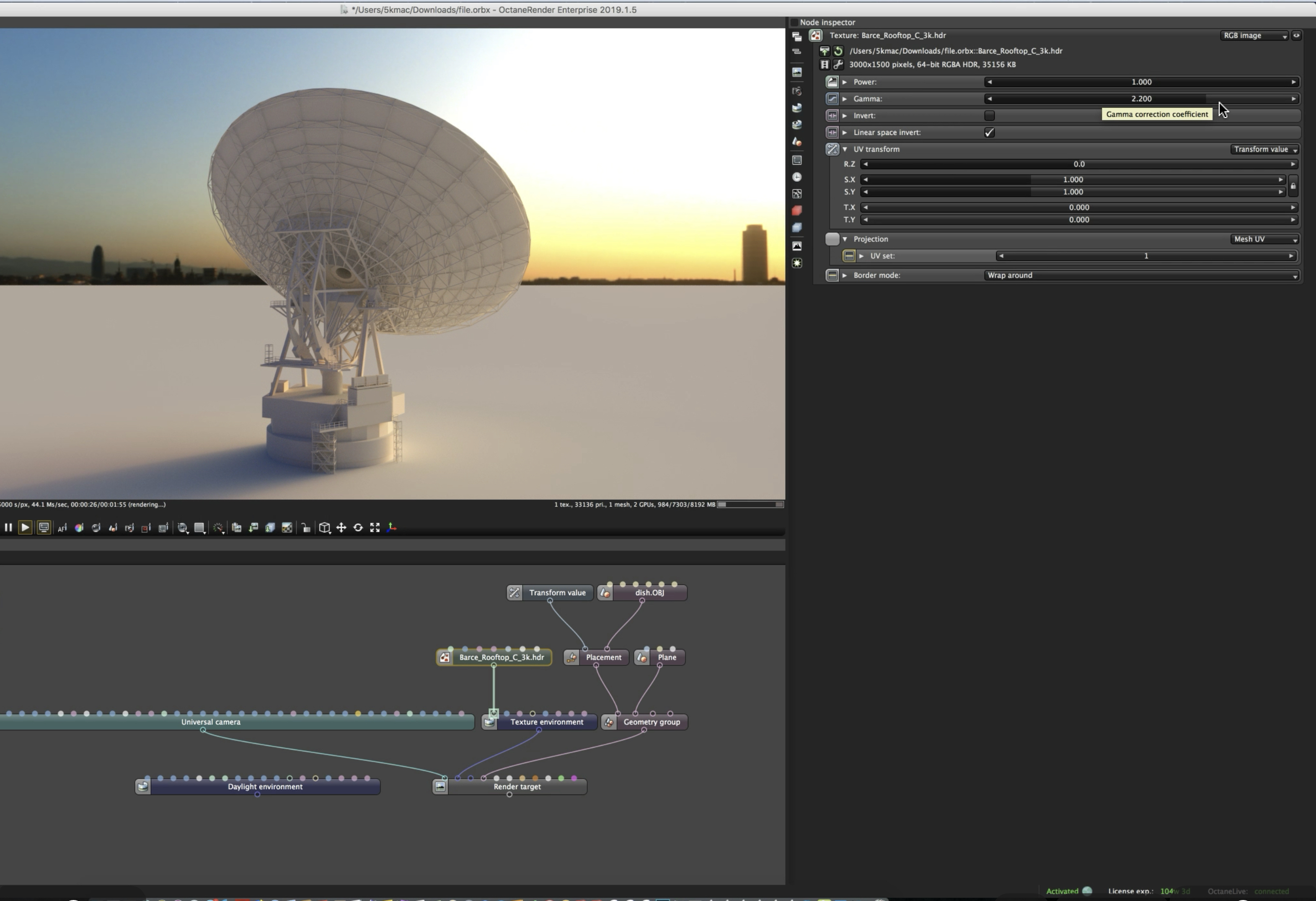
Task: Click the viewport lock icon
Action: [306, 528]
